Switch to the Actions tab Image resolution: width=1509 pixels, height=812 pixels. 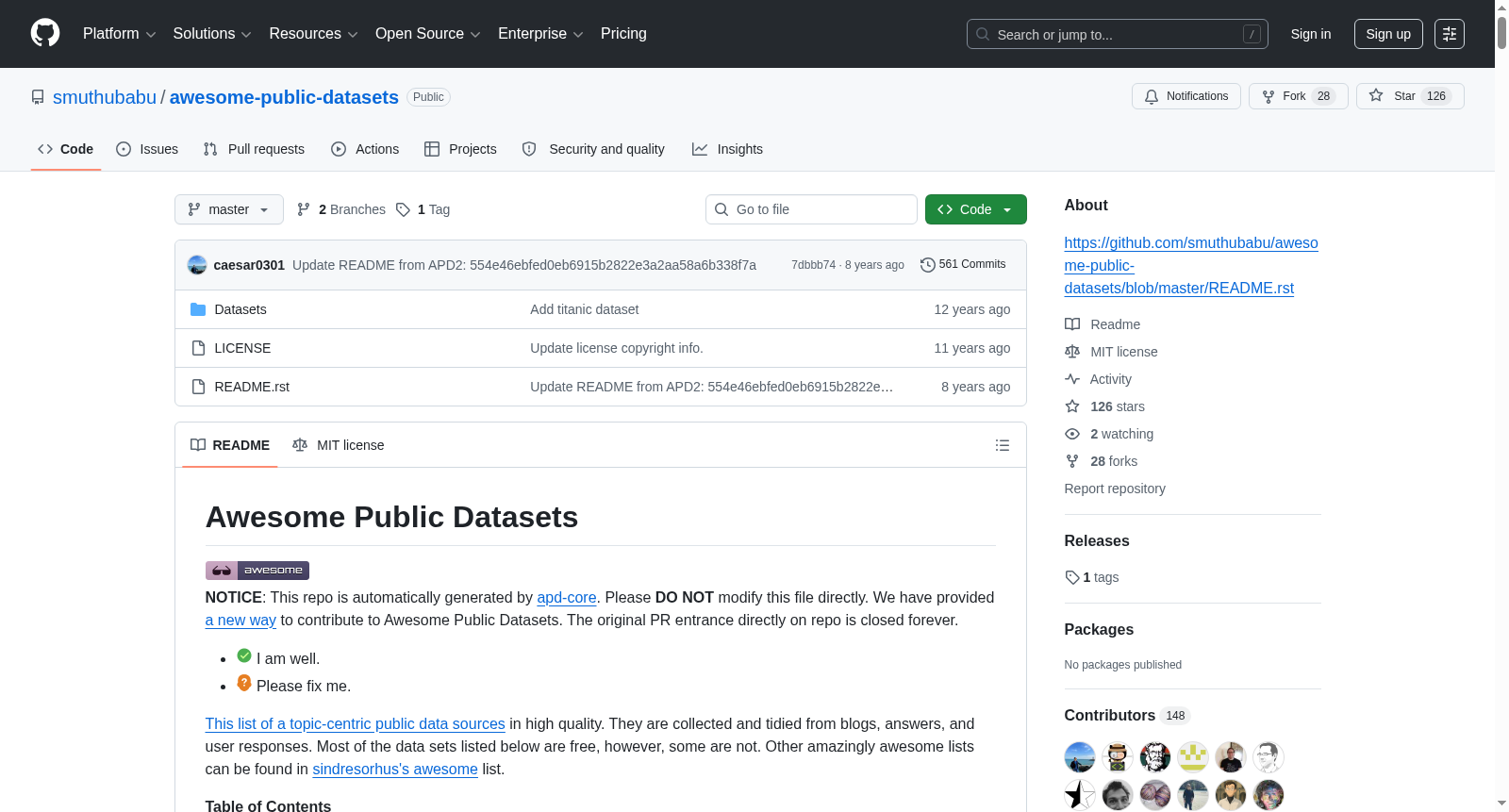click(x=365, y=149)
